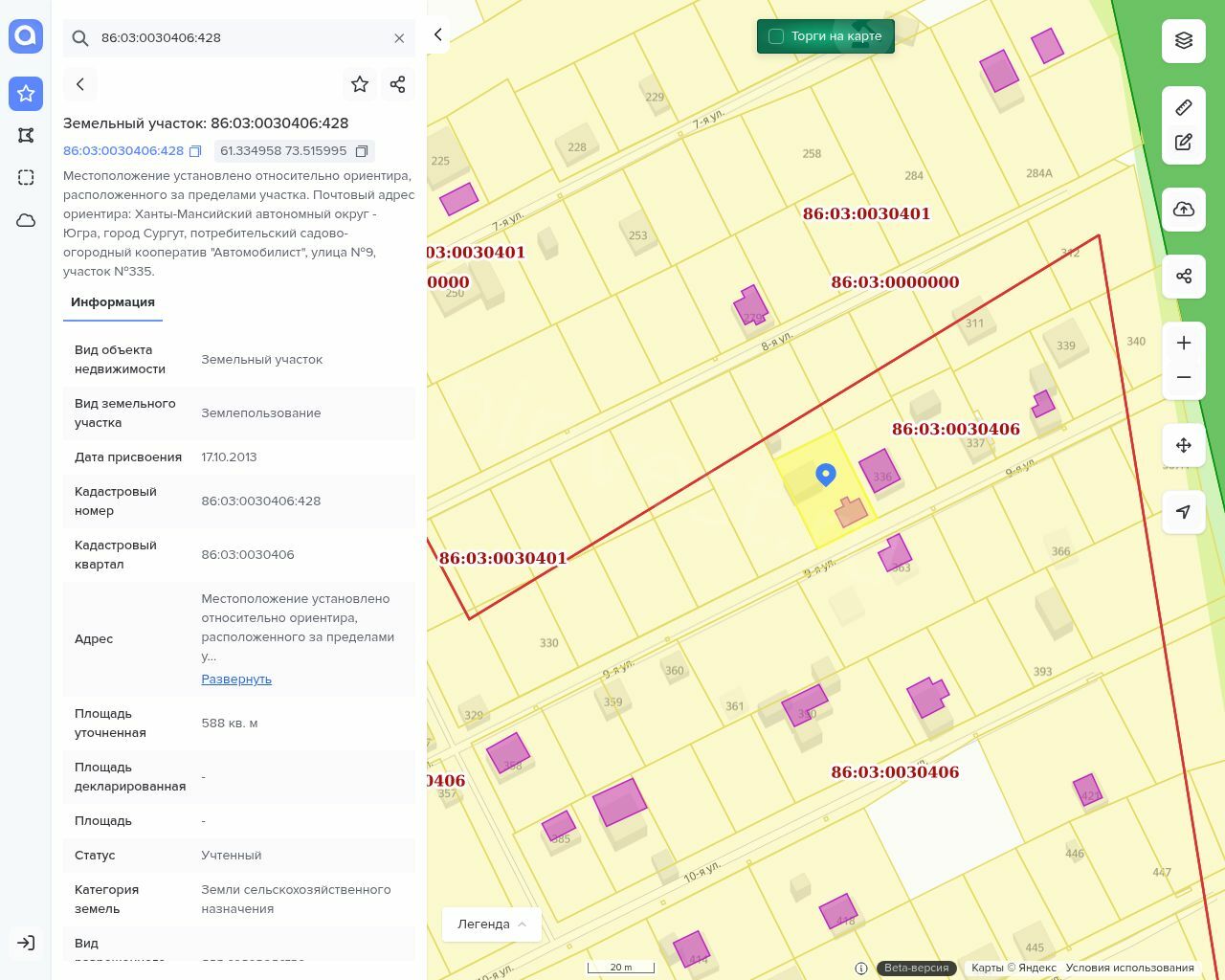The width and height of the screenshot is (1225, 980).
Task: Enable the Торги на карте checkbox
Action: click(x=776, y=36)
